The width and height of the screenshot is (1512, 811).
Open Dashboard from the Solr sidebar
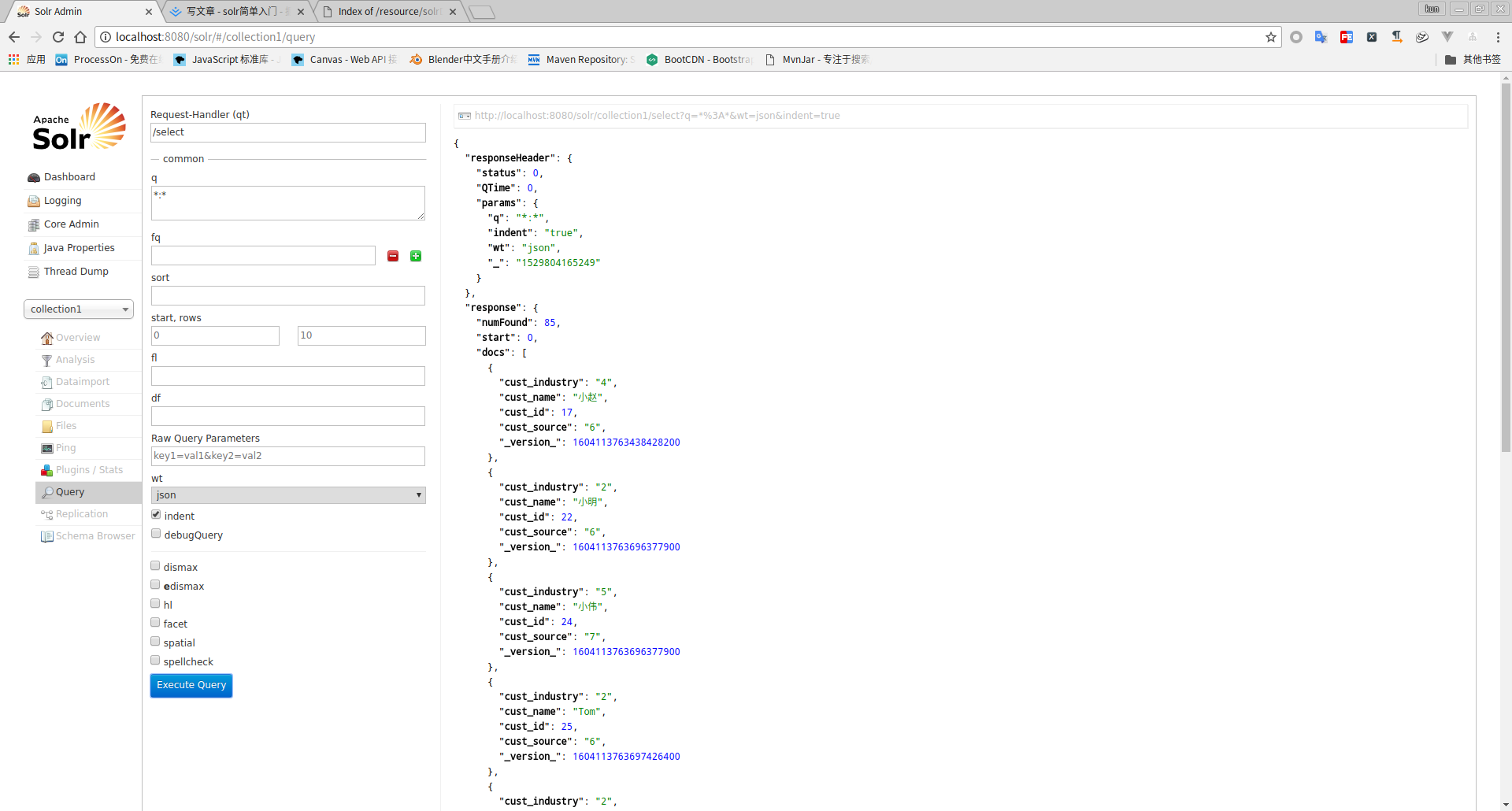point(69,177)
